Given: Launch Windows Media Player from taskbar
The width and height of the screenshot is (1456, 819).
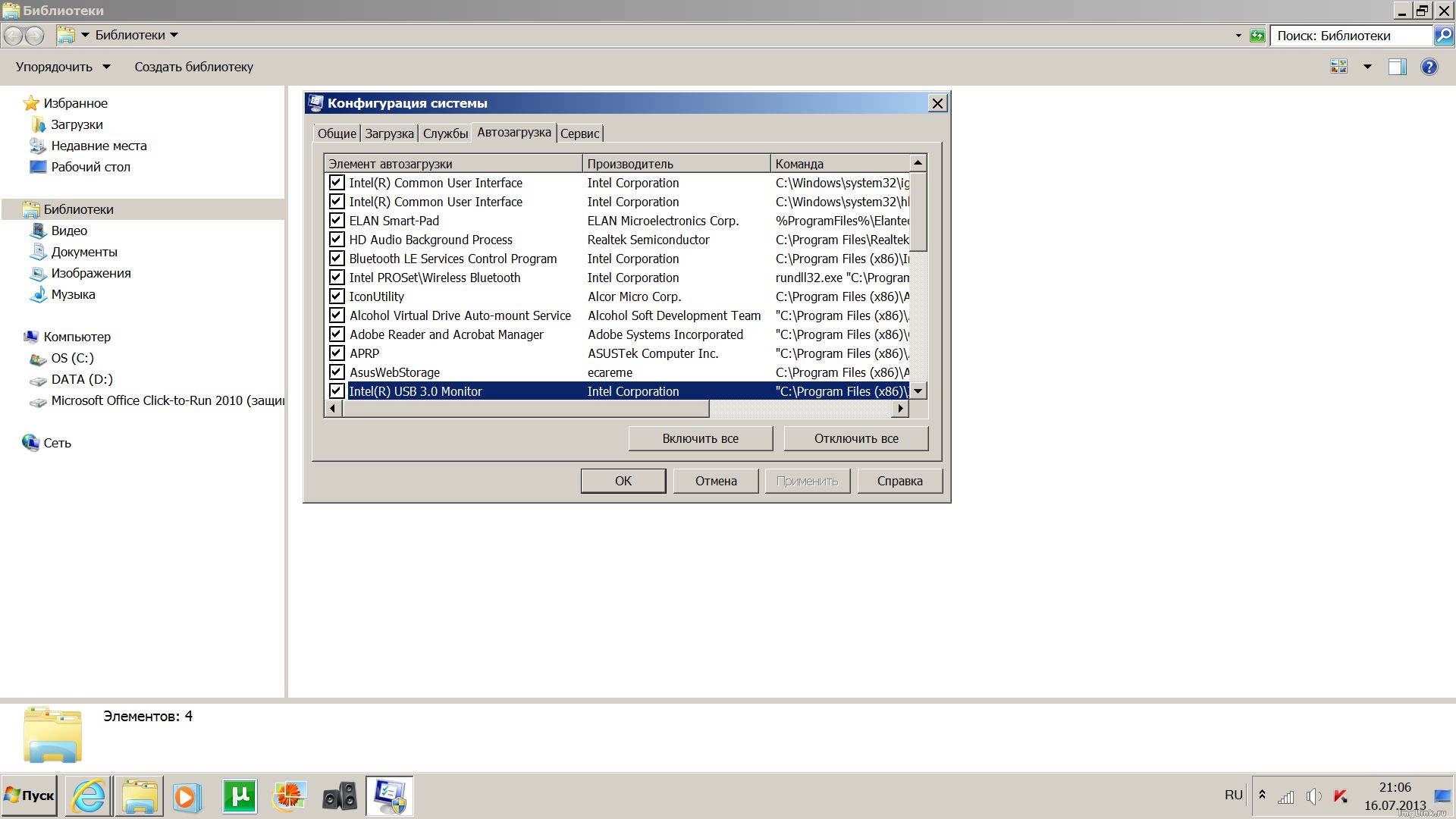Looking at the screenshot, I should (x=187, y=796).
